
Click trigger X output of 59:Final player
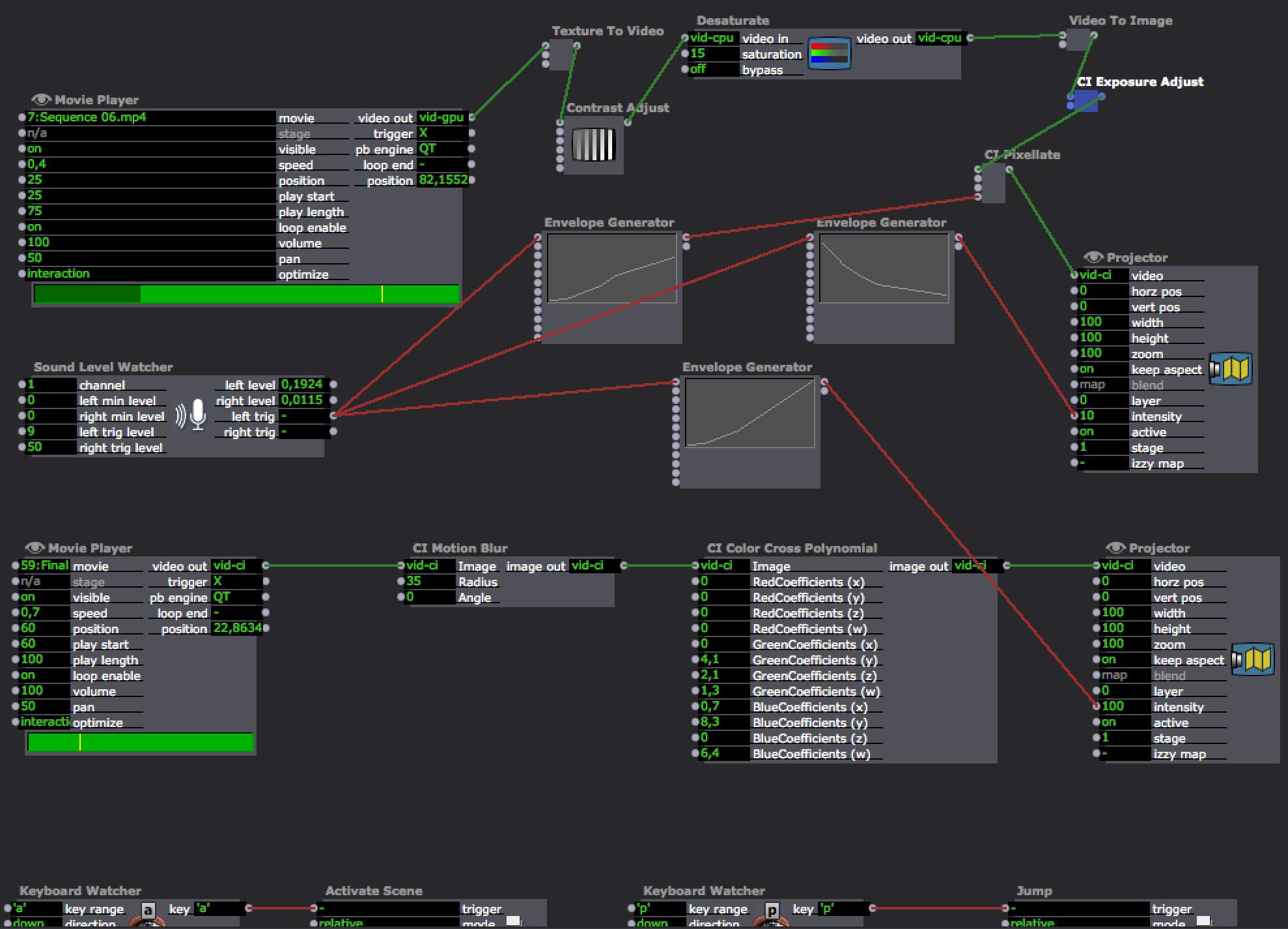click(236, 581)
